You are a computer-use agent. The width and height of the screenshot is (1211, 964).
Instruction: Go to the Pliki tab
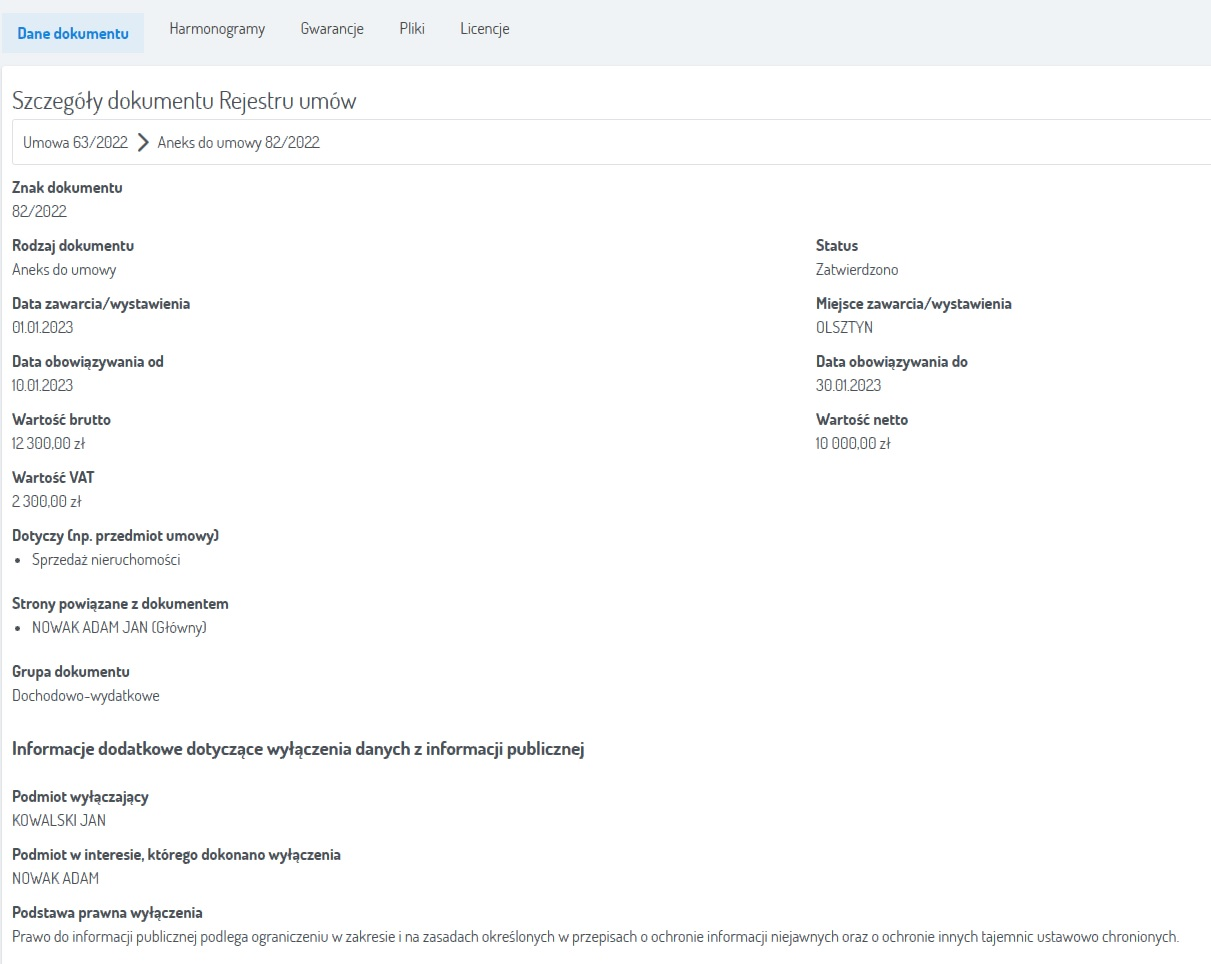tap(412, 29)
